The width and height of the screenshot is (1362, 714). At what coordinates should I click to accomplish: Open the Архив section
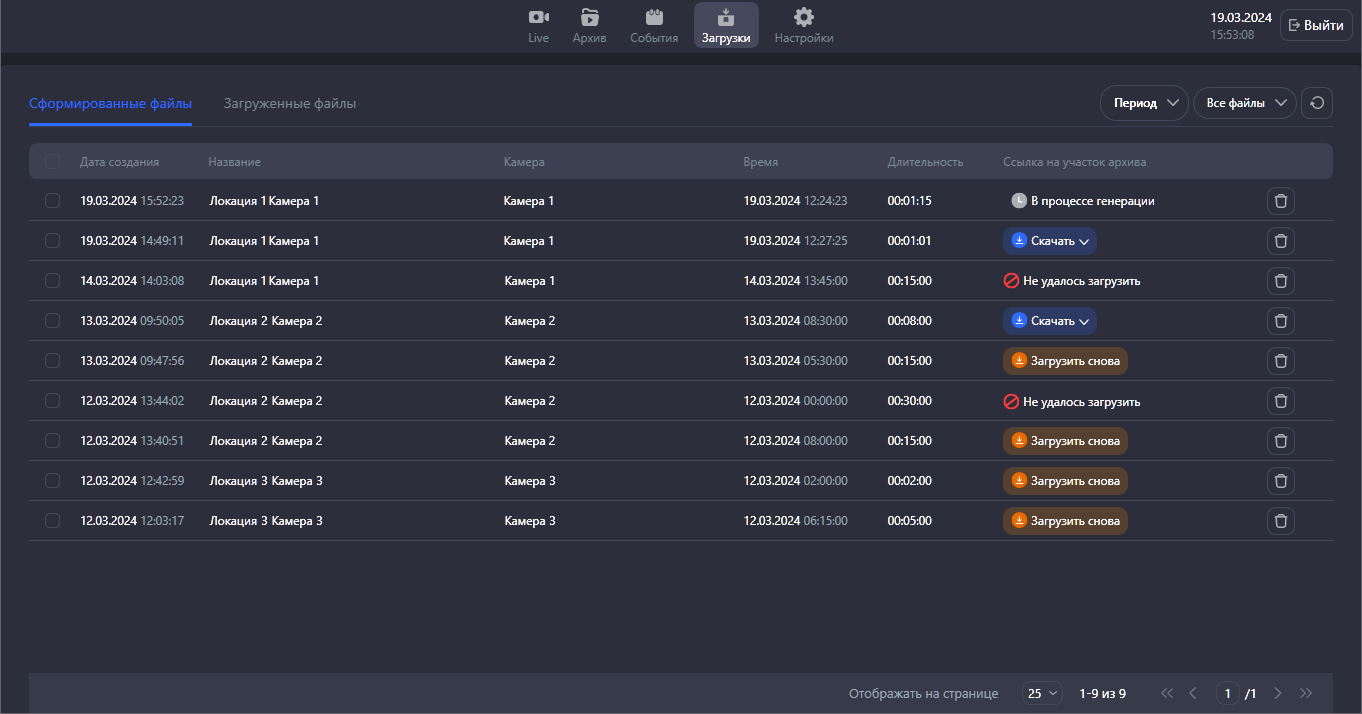click(x=589, y=25)
